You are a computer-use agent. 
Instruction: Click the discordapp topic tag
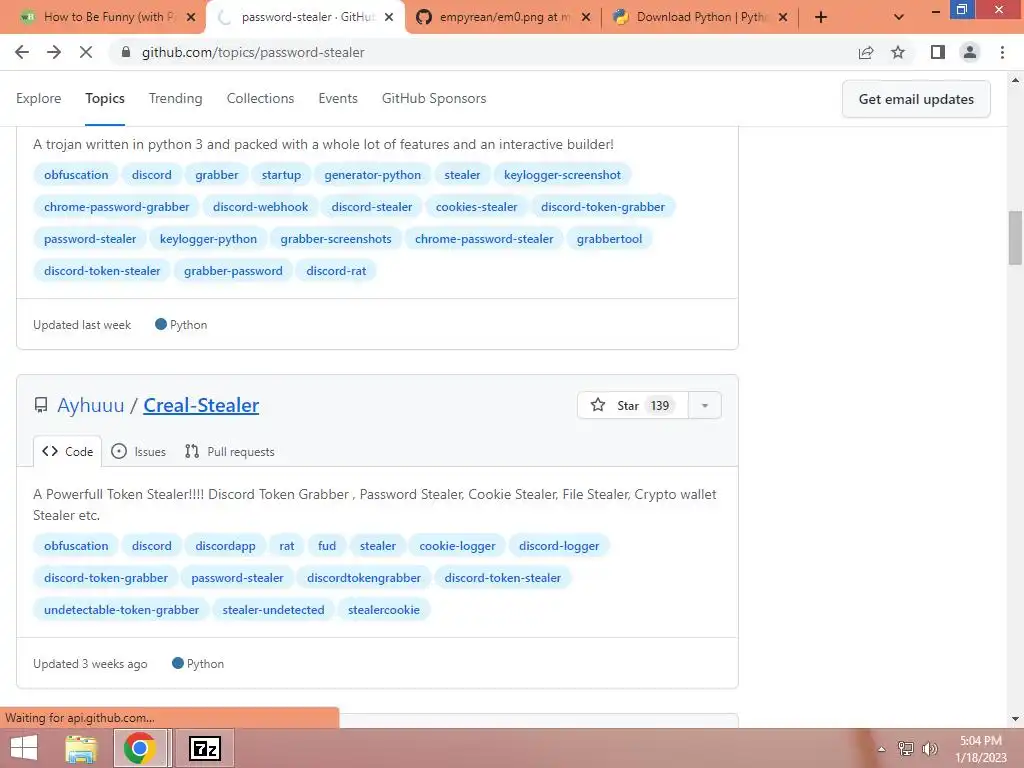[225, 546]
